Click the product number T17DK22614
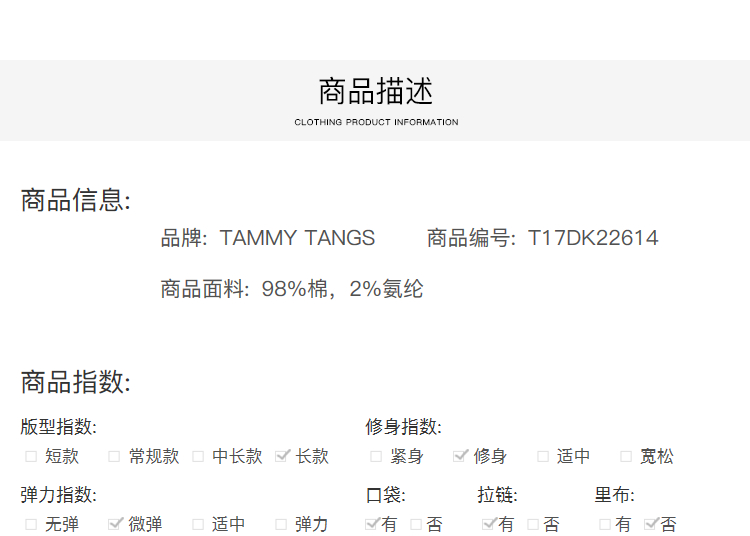The height and width of the screenshot is (536, 750). pos(593,238)
